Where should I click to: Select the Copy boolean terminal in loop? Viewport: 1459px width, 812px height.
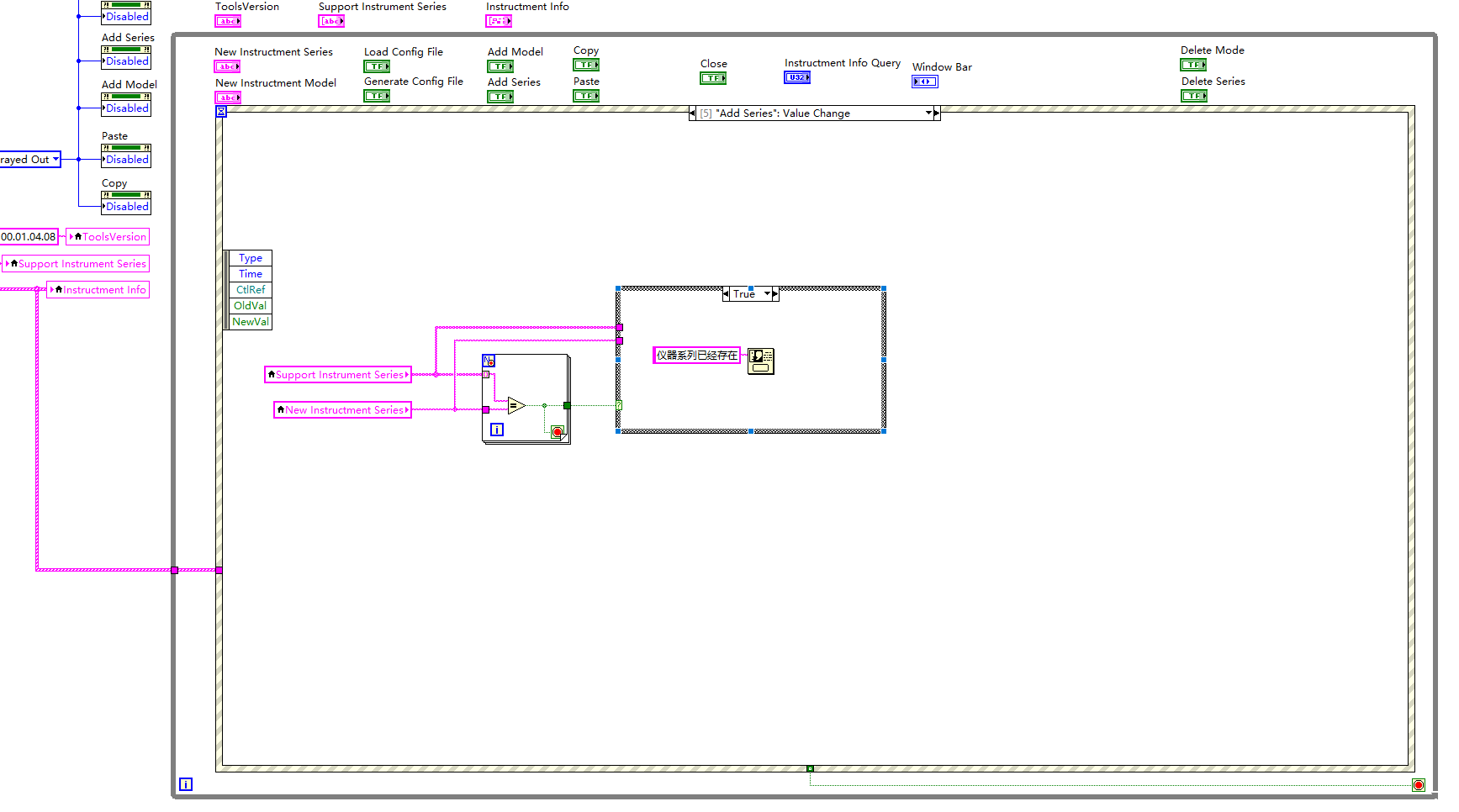(586, 65)
